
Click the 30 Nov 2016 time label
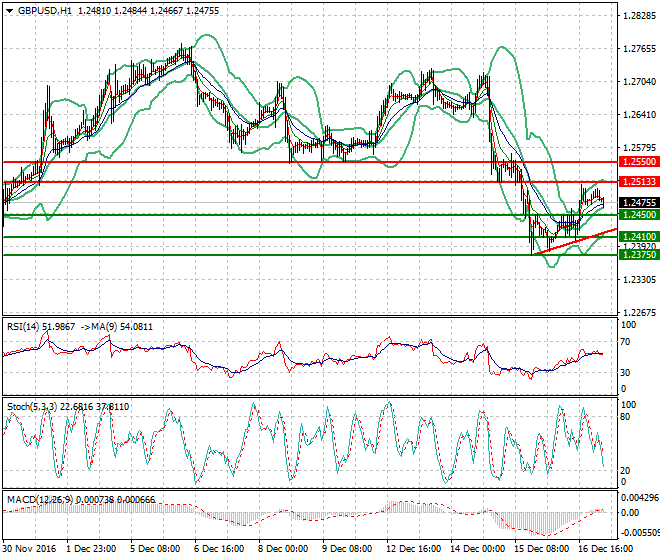pyautogui.click(x=29, y=549)
